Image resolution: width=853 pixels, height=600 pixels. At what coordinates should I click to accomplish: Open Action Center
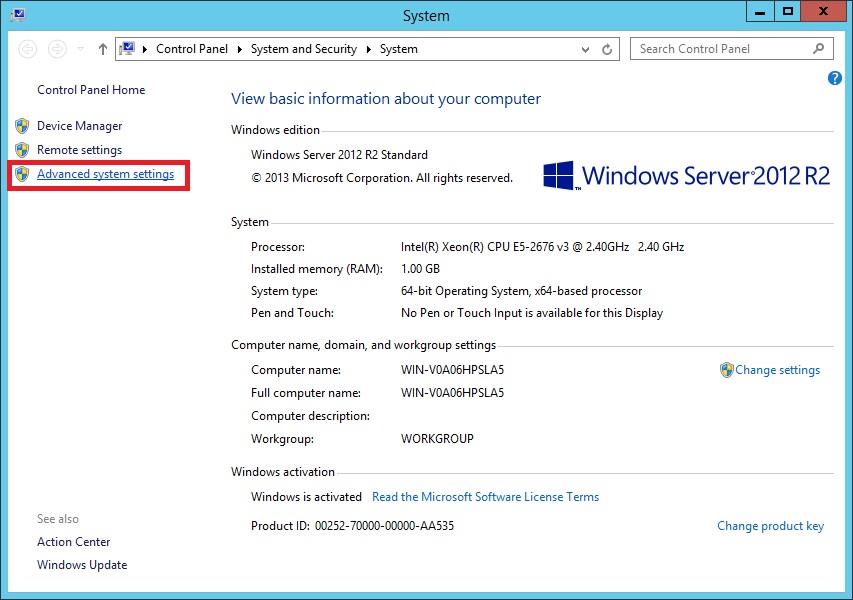(x=73, y=542)
